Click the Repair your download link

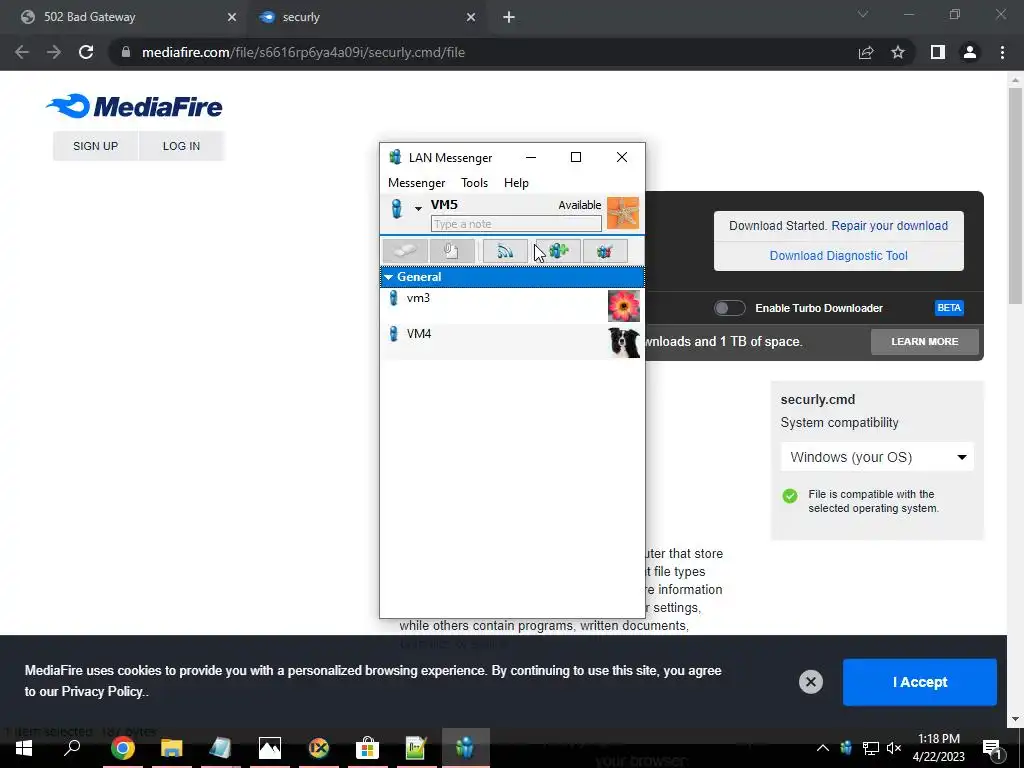pyautogui.click(x=889, y=226)
